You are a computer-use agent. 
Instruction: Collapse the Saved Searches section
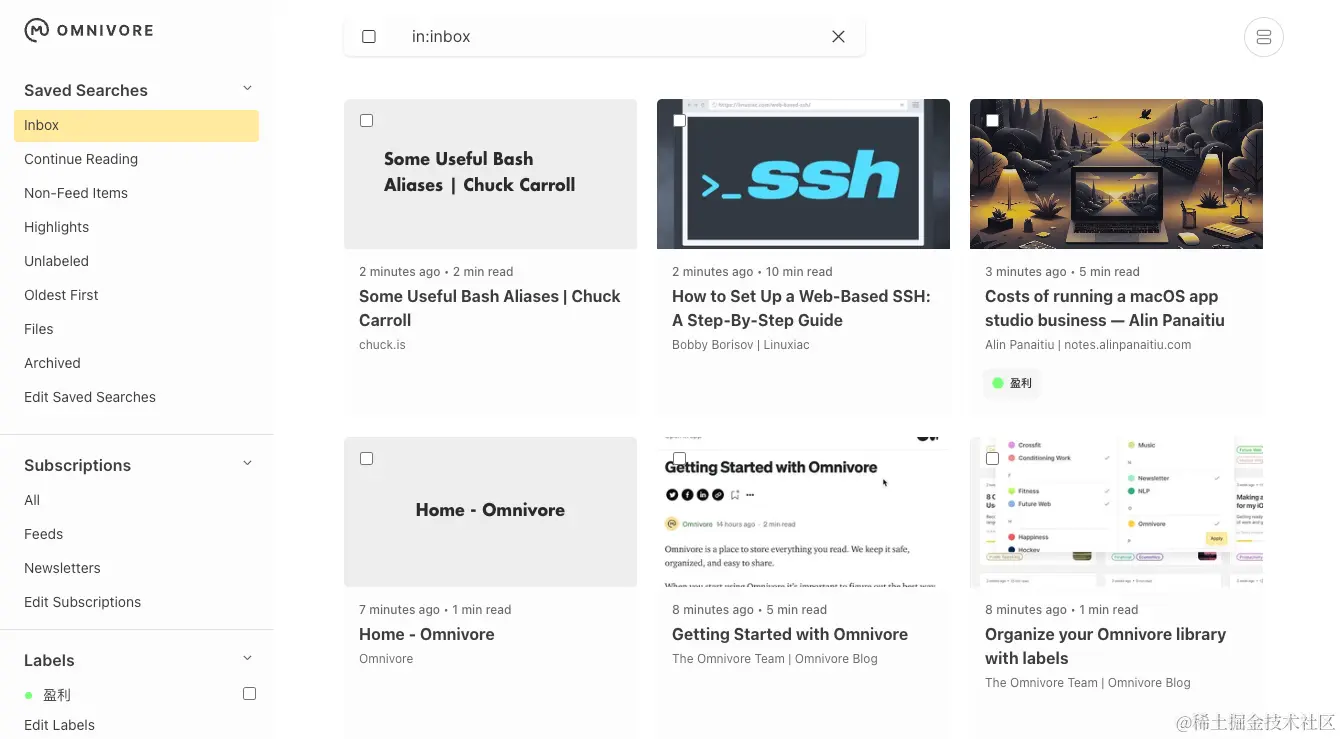pyautogui.click(x=248, y=89)
